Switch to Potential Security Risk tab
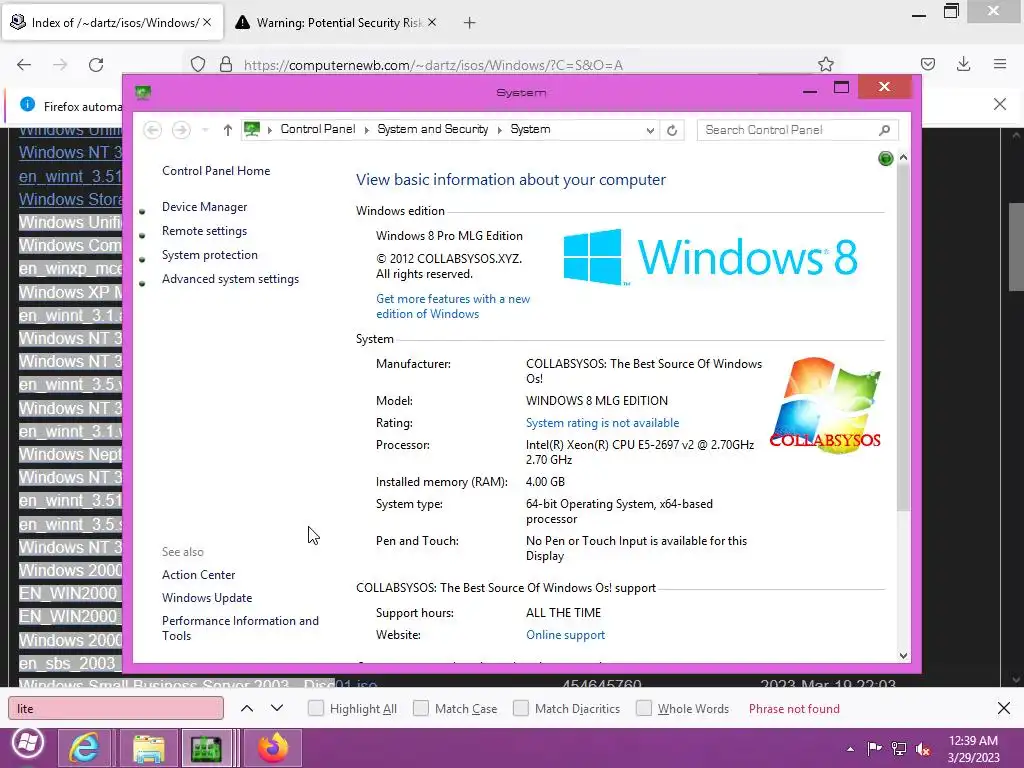The height and width of the screenshot is (768, 1024). pos(338,22)
